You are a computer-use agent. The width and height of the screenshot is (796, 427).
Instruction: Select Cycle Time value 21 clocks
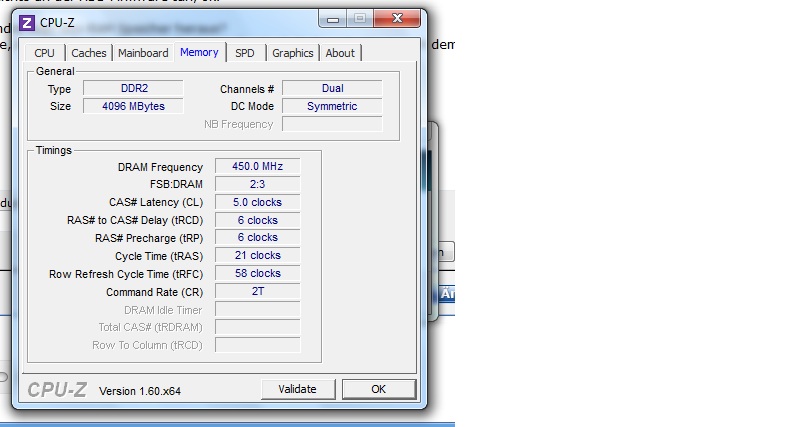(x=257, y=255)
